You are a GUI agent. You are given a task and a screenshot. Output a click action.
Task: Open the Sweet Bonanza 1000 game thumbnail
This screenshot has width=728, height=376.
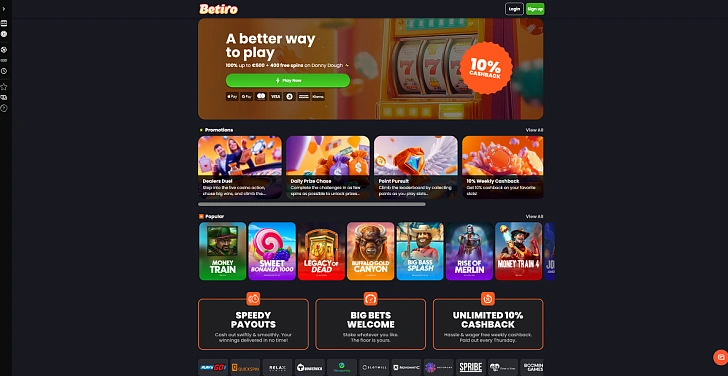coord(272,251)
